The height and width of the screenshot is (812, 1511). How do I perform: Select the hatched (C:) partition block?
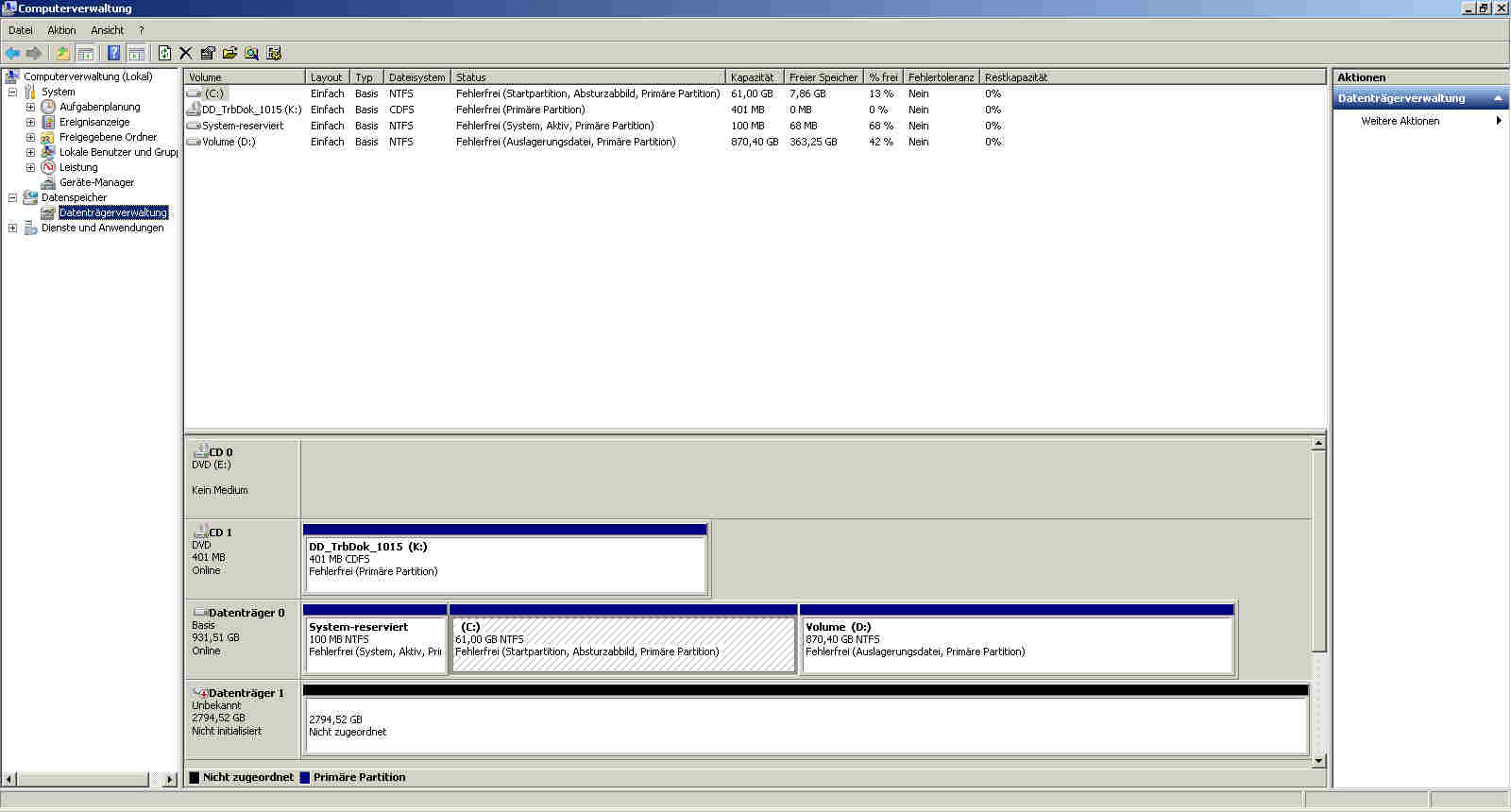(623, 639)
